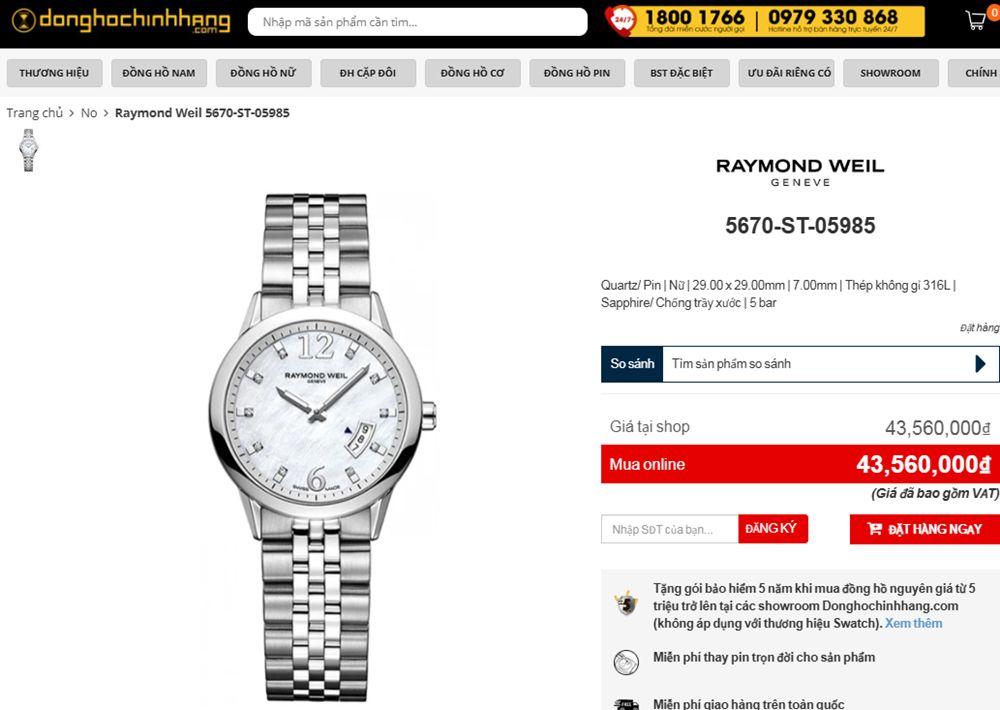This screenshot has width=1000, height=710.
Task: Click the ĐĂNG KÝ button
Action: coord(772,529)
